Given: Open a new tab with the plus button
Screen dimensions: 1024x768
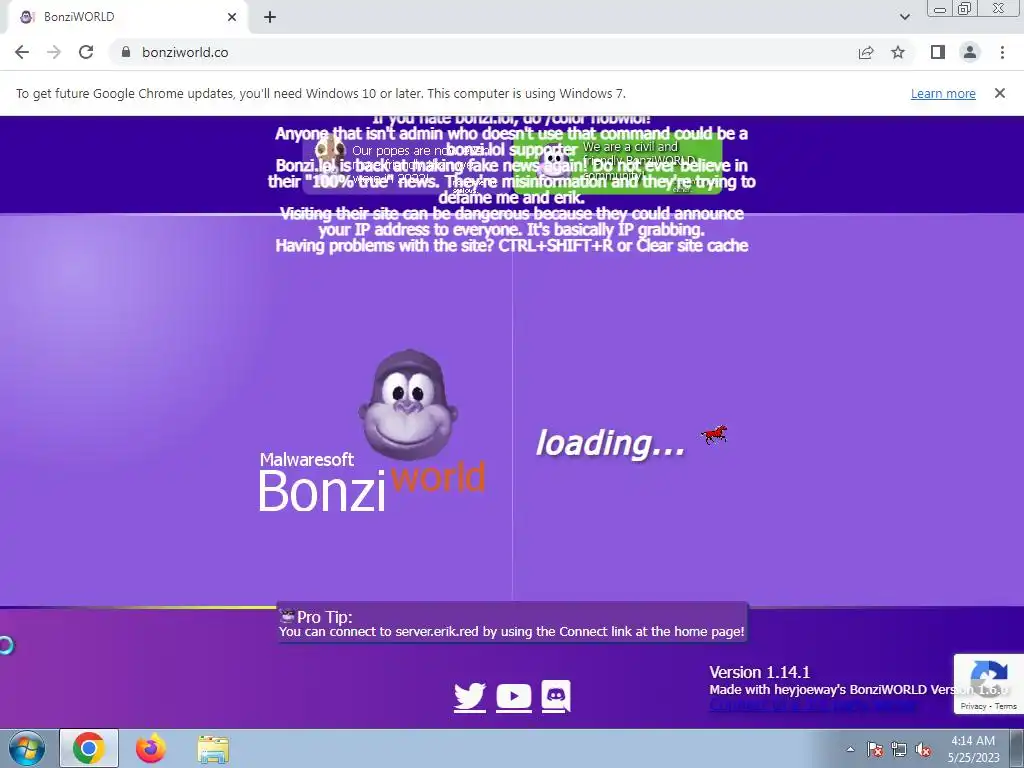Looking at the screenshot, I should click(270, 17).
